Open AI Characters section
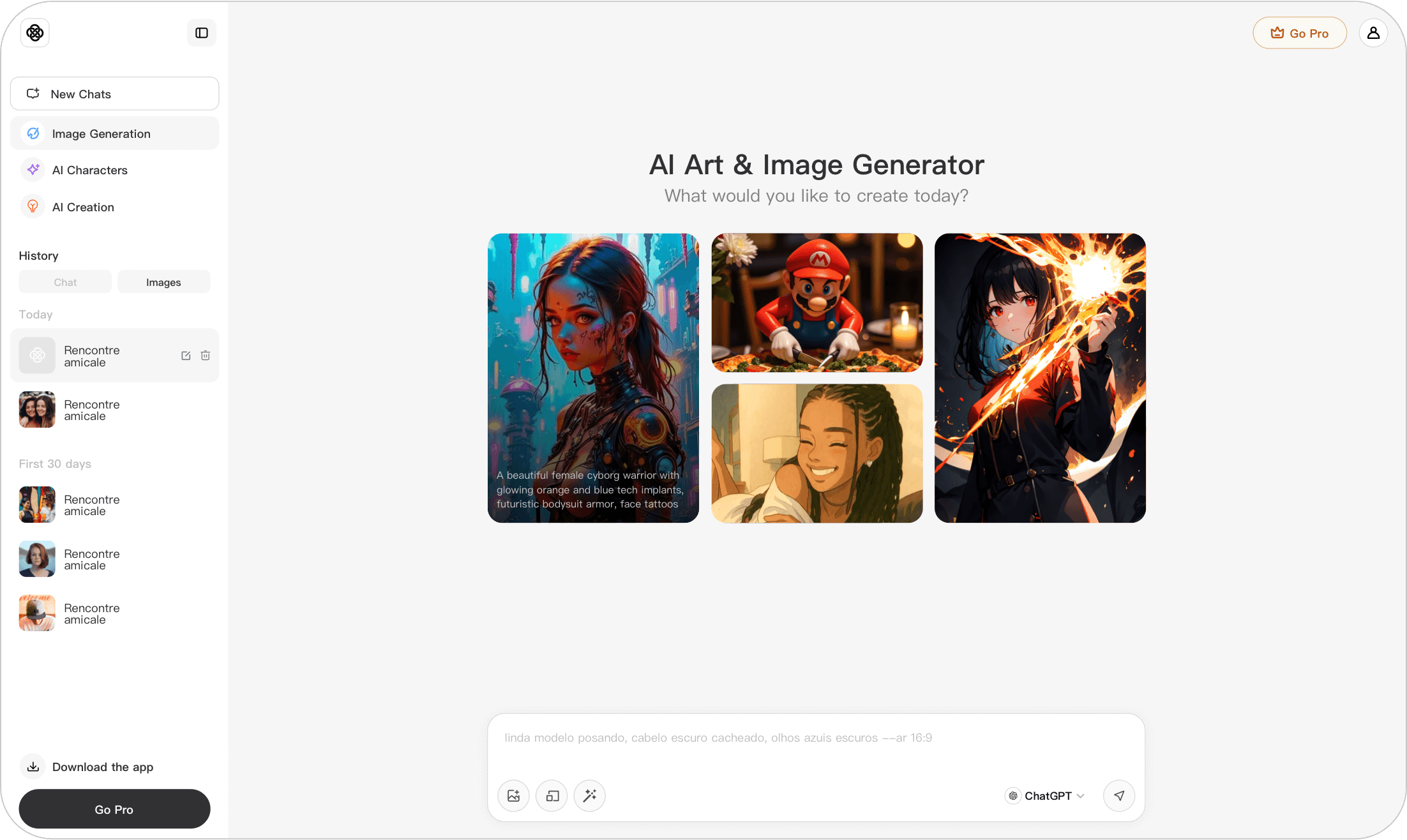 [x=90, y=170]
